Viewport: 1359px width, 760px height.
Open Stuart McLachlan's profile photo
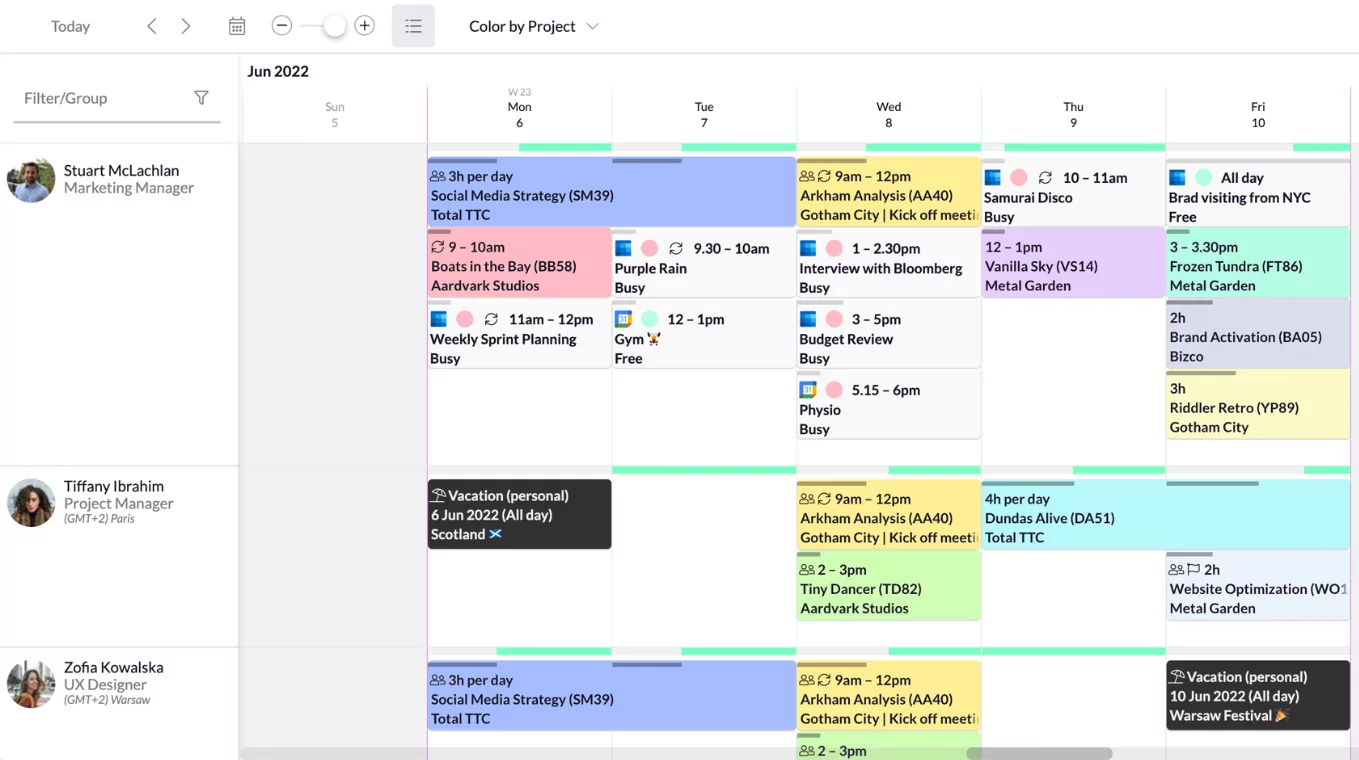point(31,180)
